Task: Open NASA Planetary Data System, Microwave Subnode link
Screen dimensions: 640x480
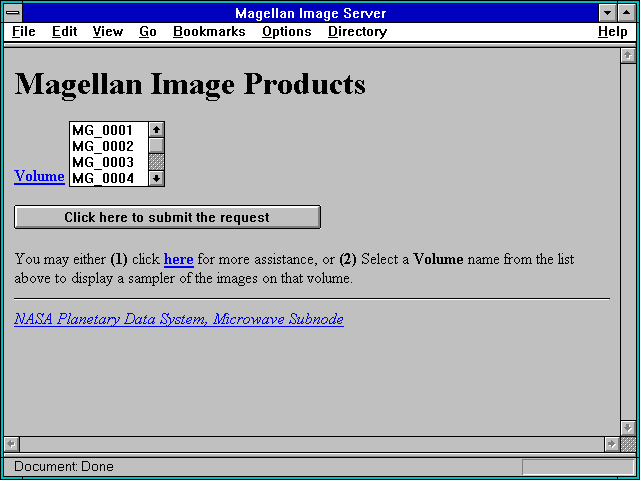Action: (x=179, y=319)
